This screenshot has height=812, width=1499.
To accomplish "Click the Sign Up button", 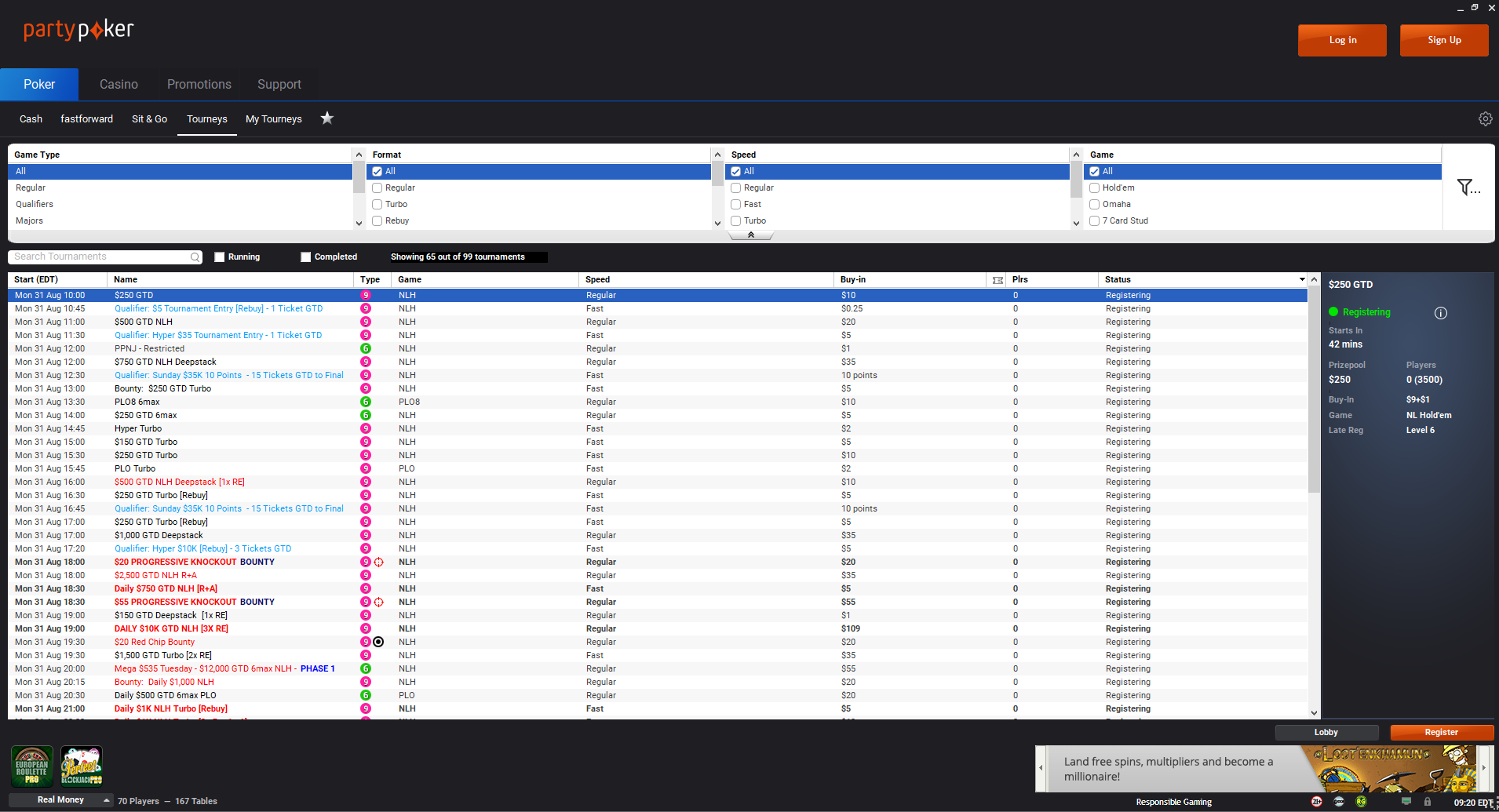I will point(1444,40).
